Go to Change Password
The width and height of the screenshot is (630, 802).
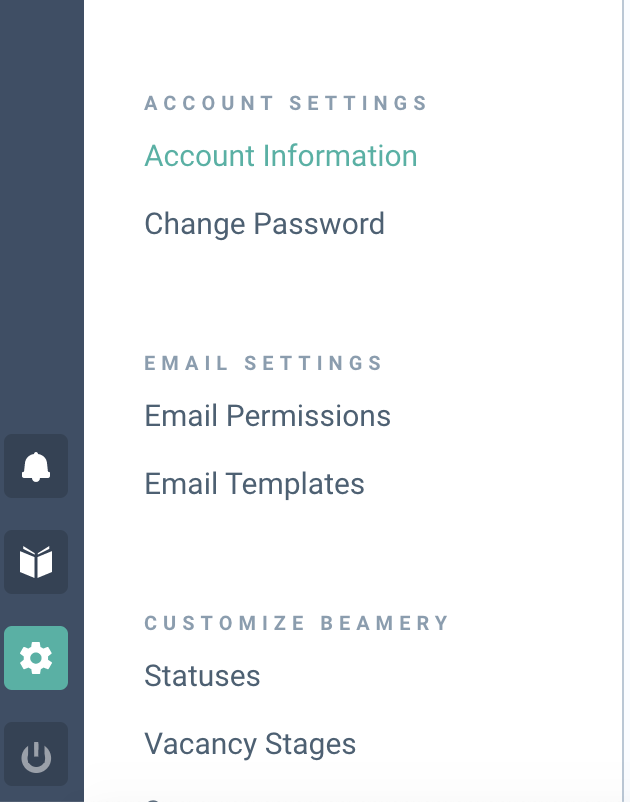pos(264,224)
